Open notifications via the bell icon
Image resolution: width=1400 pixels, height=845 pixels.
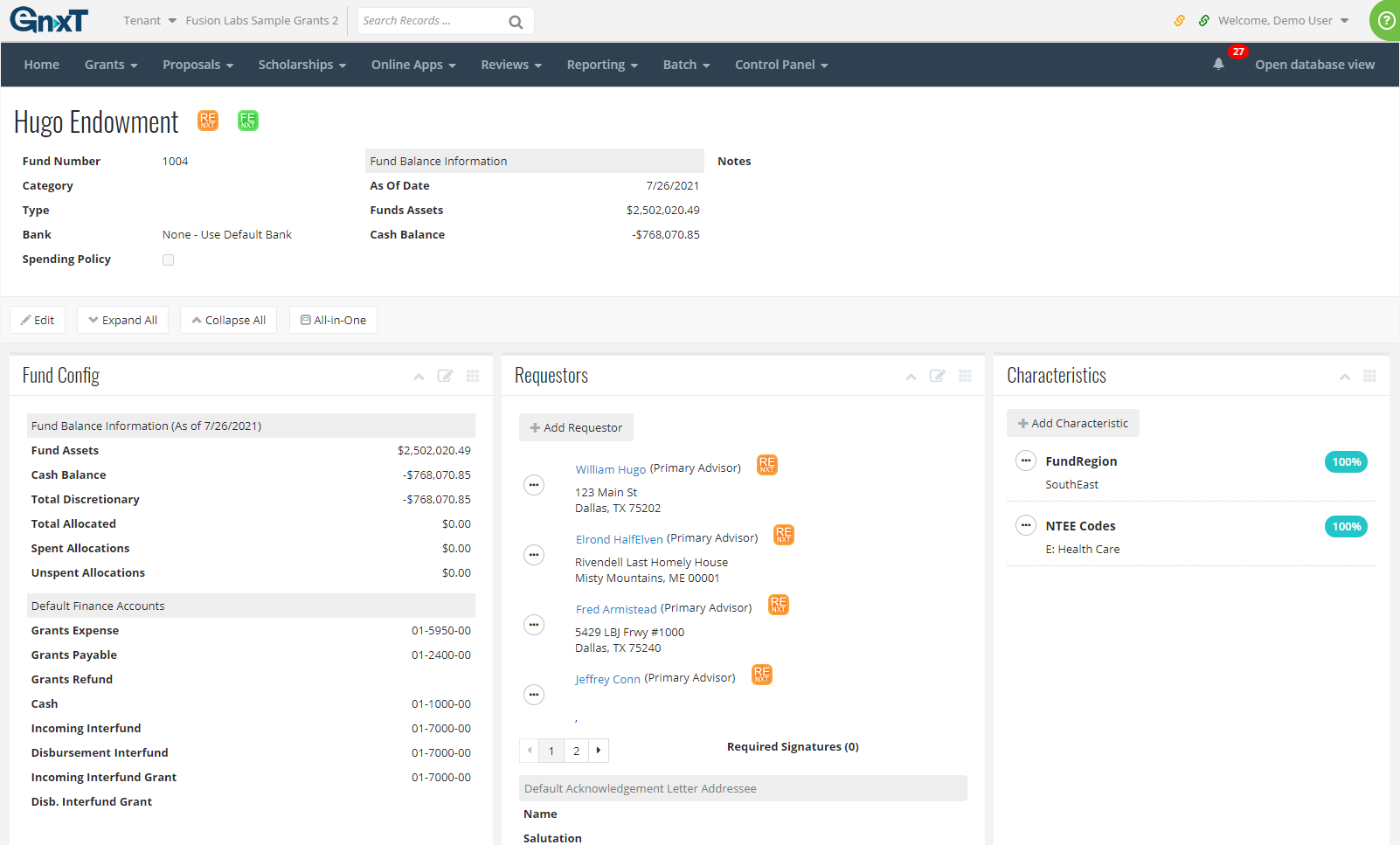1218,64
